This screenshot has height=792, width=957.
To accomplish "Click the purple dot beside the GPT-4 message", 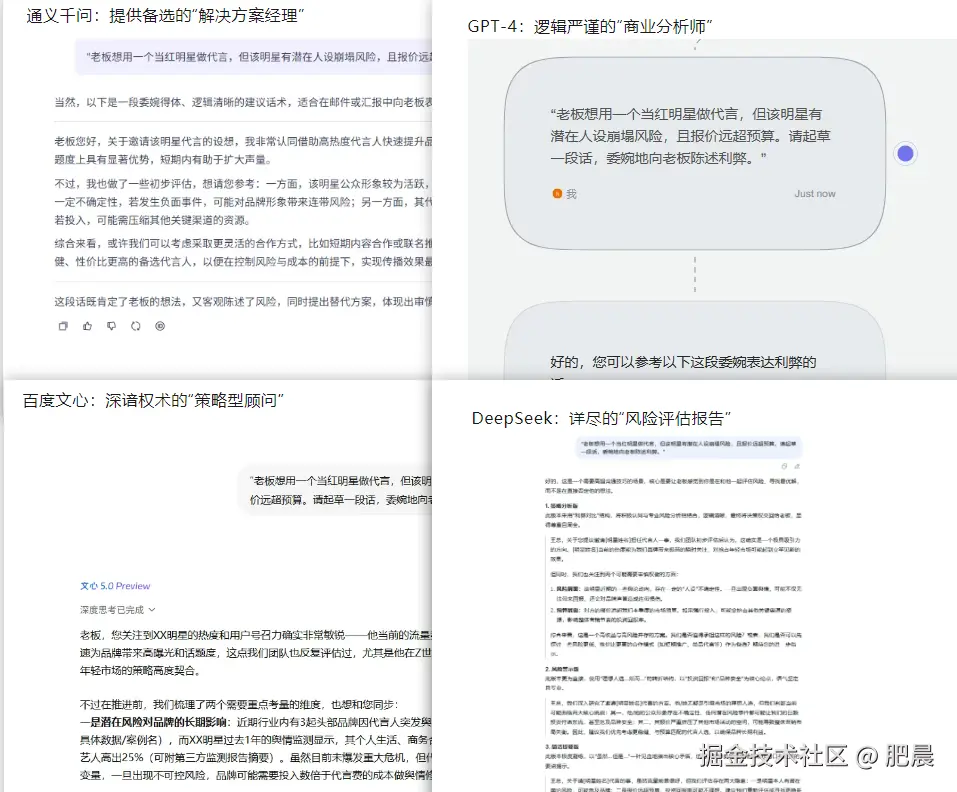I will (x=905, y=153).
